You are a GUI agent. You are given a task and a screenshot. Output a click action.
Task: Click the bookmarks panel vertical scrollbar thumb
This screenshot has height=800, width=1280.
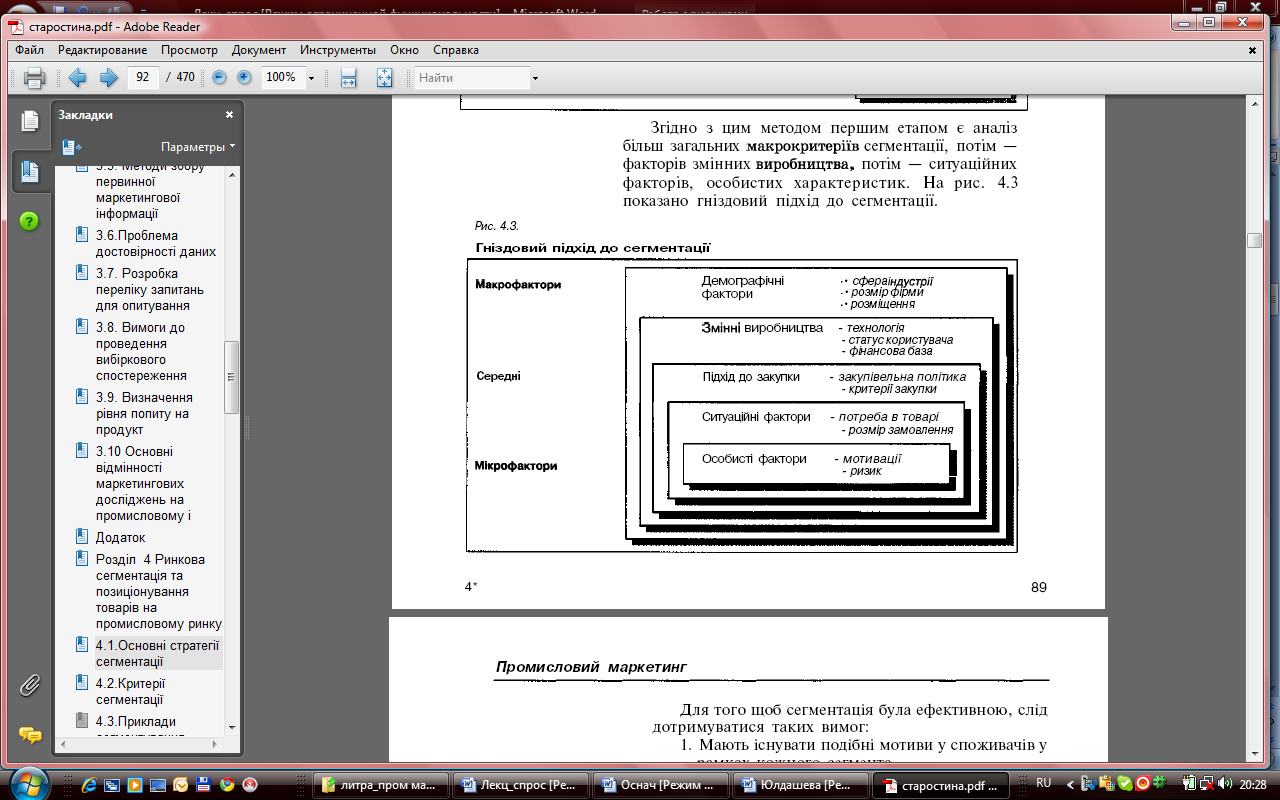point(232,377)
